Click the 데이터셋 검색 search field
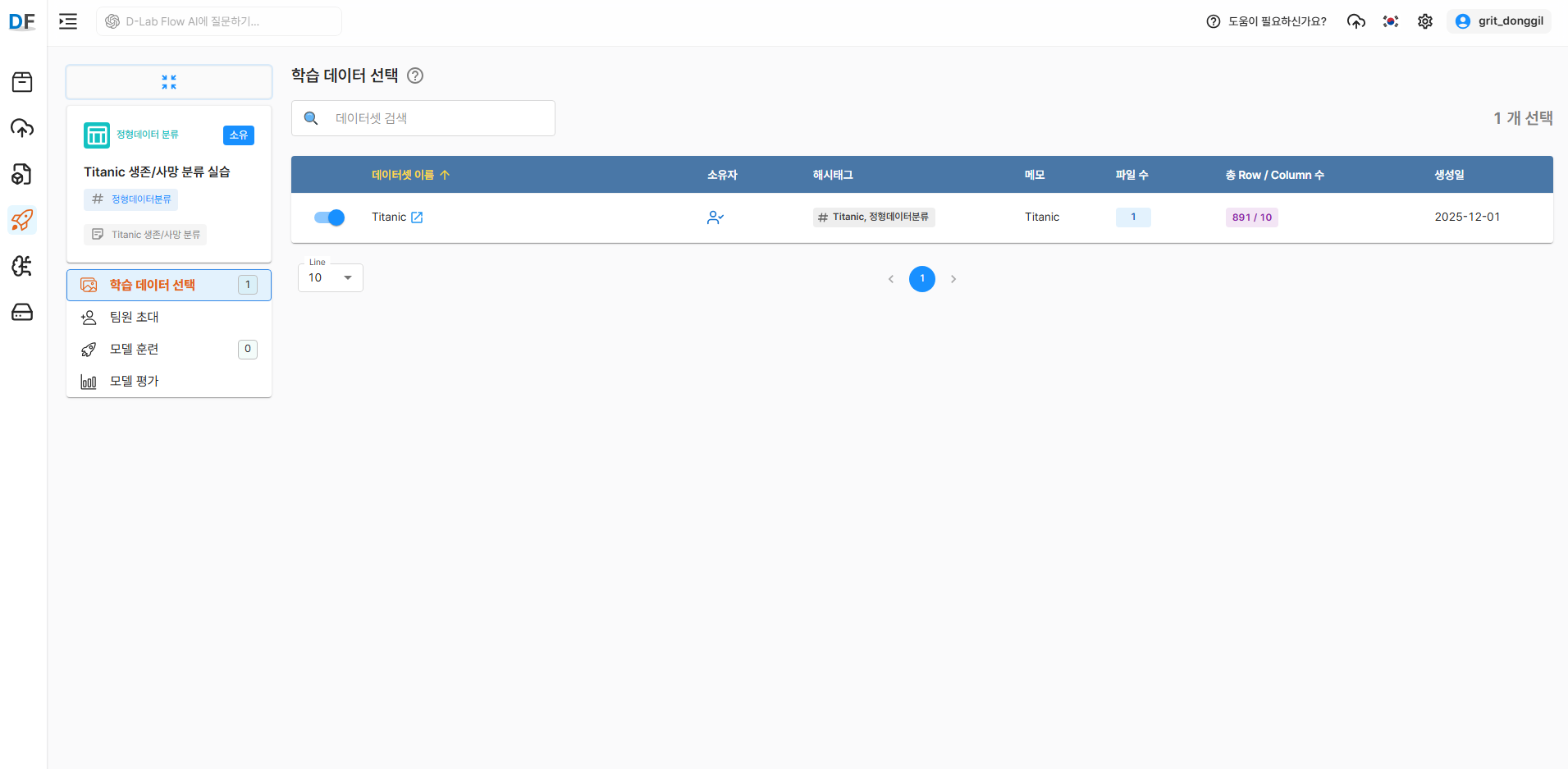 [x=435, y=118]
